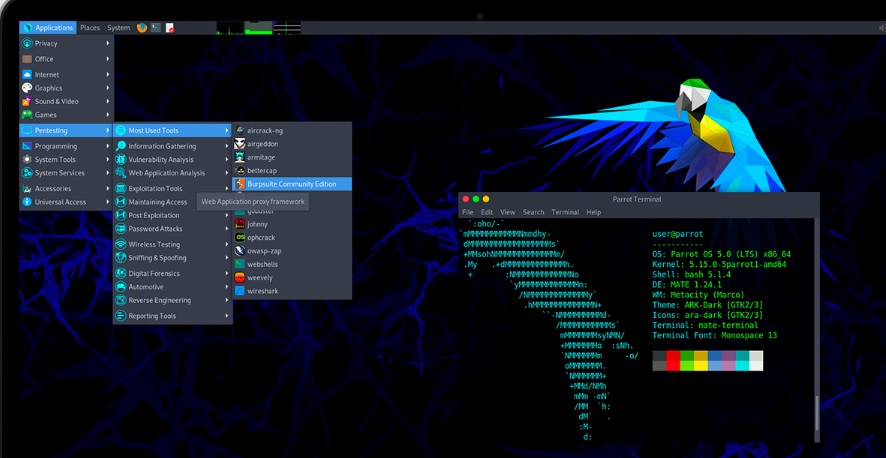Click the bettercap icon
This screenshot has height=458, width=886.
[x=240, y=171]
